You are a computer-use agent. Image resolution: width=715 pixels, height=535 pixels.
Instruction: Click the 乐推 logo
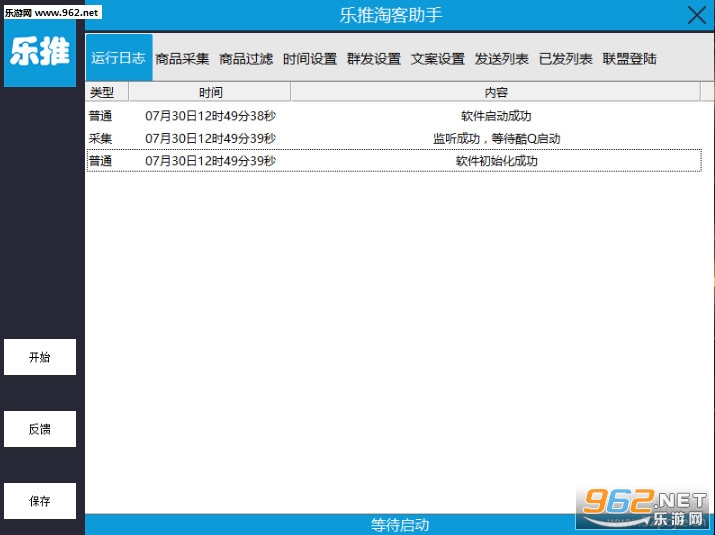click(x=40, y=52)
